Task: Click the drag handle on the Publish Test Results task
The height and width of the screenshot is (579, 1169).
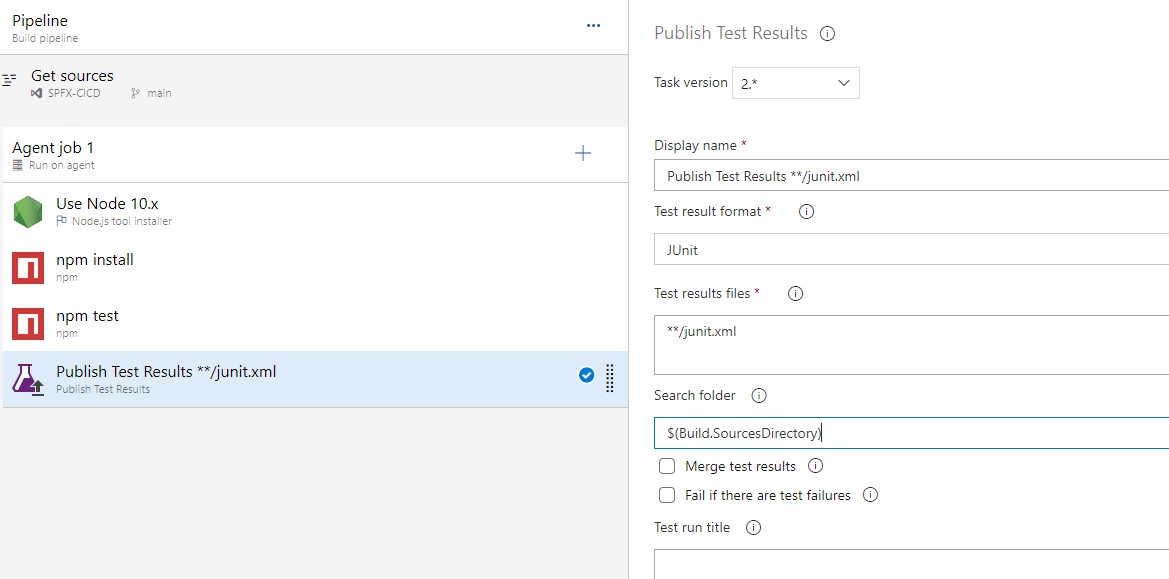Action: [610, 378]
